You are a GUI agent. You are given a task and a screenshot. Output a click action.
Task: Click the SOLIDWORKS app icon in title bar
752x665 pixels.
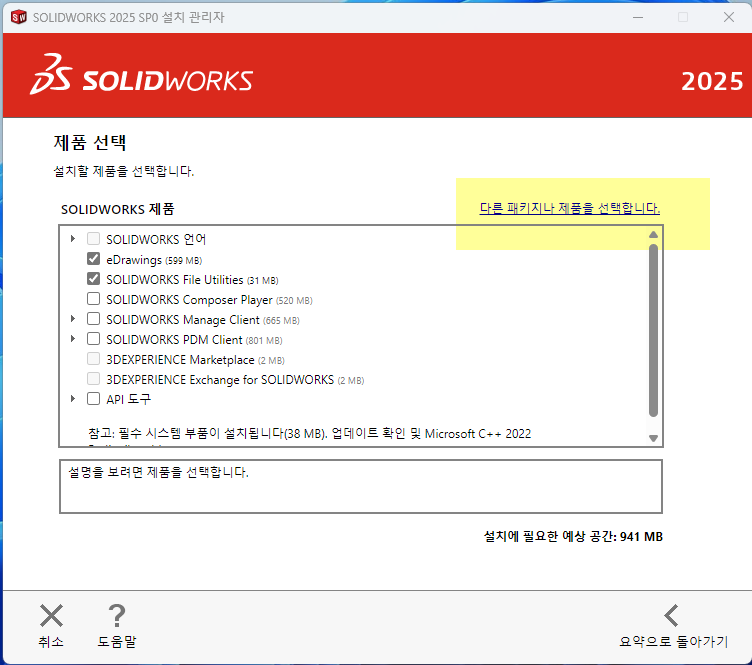click(18, 17)
